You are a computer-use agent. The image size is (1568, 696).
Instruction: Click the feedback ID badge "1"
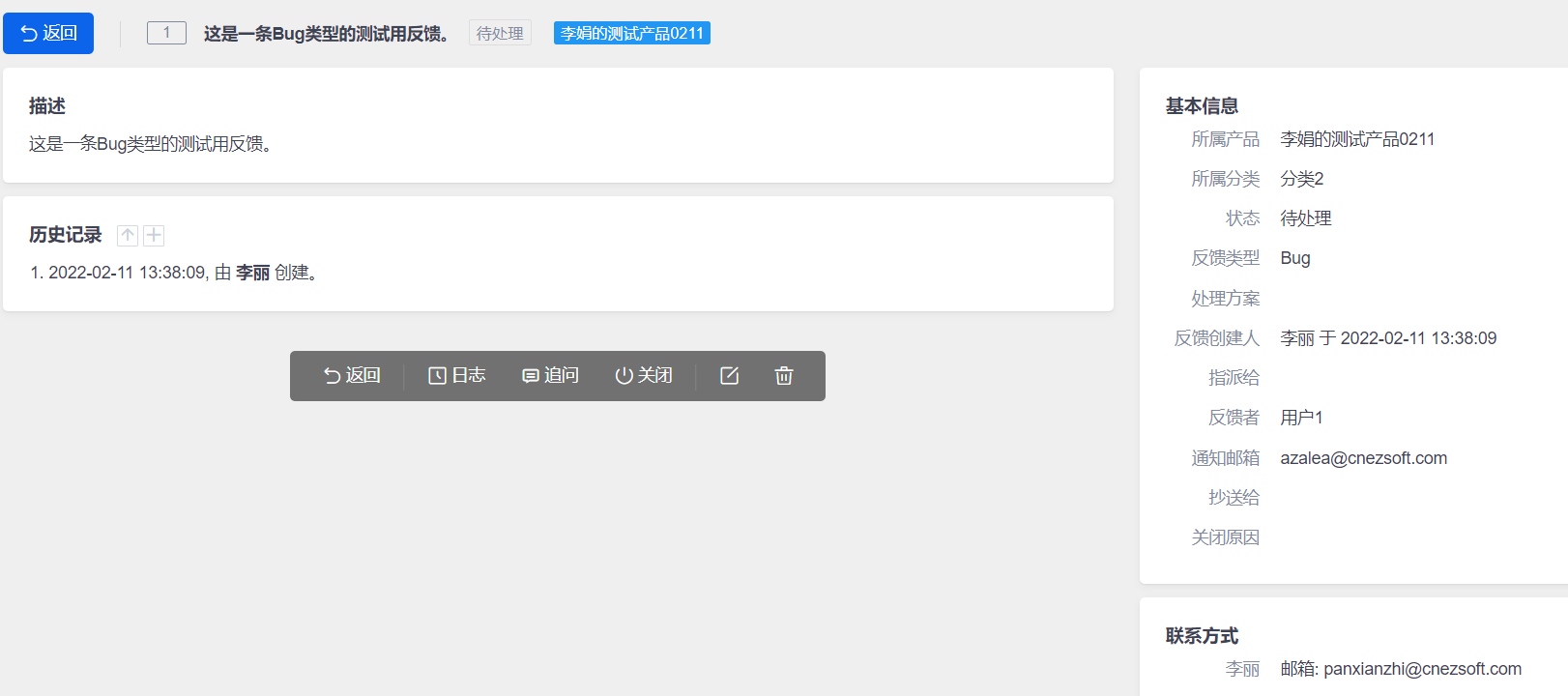click(166, 33)
